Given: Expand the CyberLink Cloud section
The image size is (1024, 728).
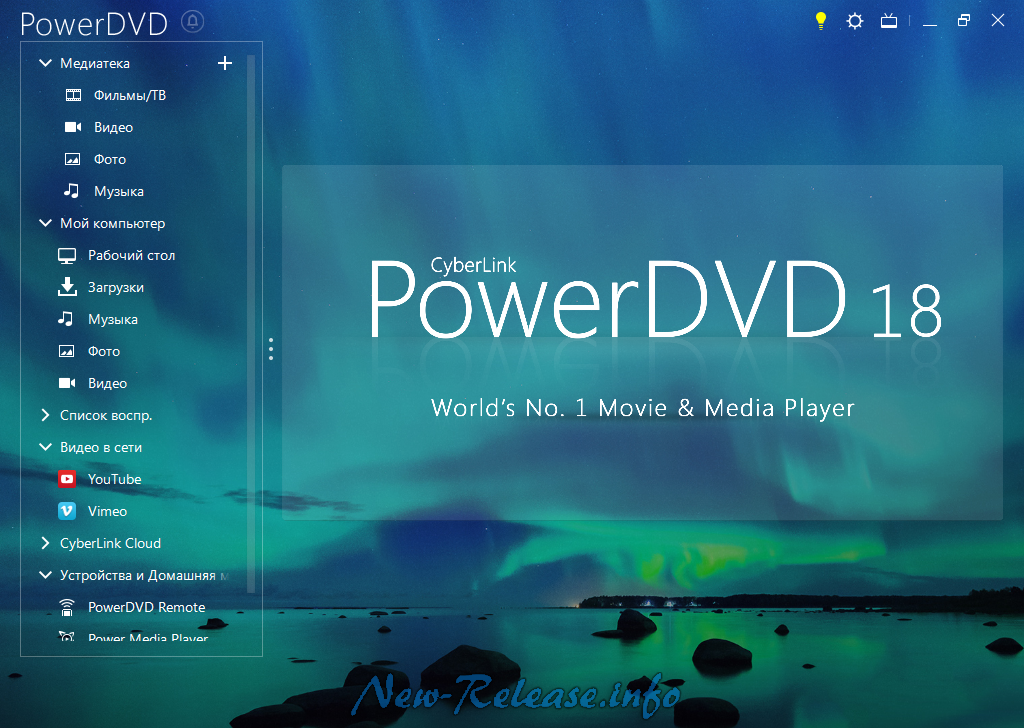Looking at the screenshot, I should [45, 543].
